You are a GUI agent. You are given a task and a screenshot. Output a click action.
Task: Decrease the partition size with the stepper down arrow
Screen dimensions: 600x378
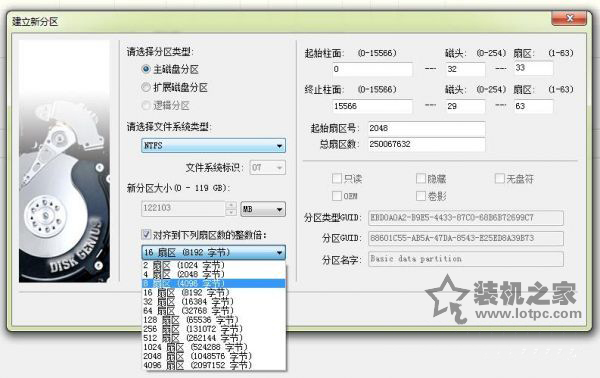point(231,212)
